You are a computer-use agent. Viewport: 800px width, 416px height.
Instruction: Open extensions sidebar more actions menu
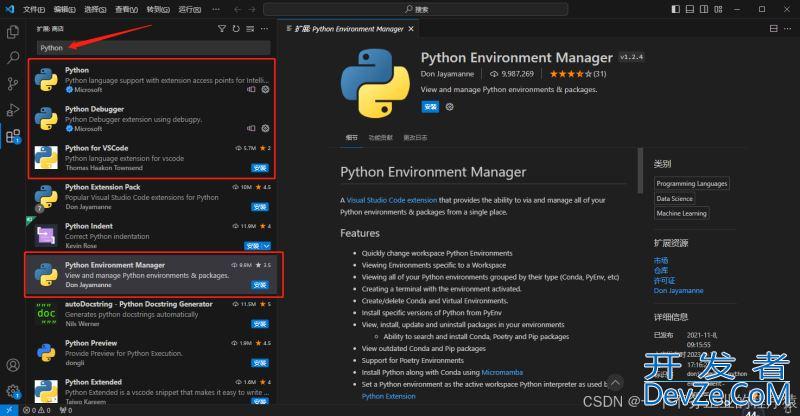click(264, 29)
